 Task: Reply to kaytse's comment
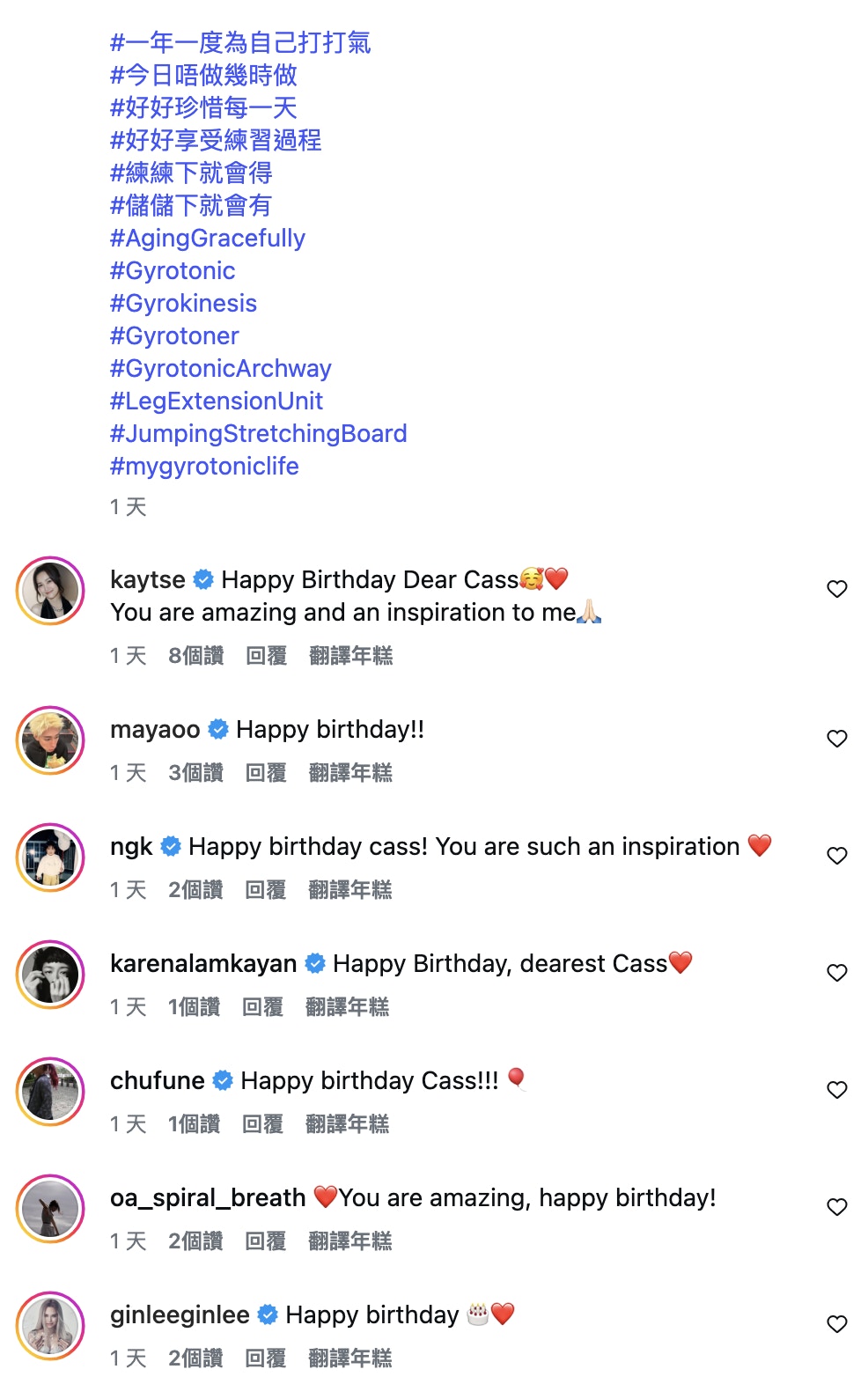pos(266,656)
